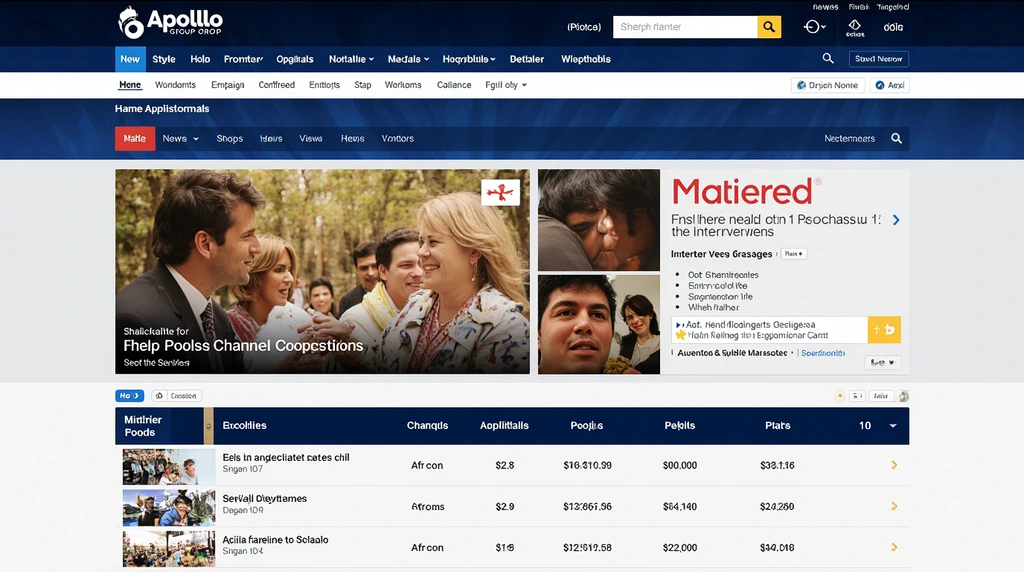Expand the Notallie dropdown menu

click(351, 59)
